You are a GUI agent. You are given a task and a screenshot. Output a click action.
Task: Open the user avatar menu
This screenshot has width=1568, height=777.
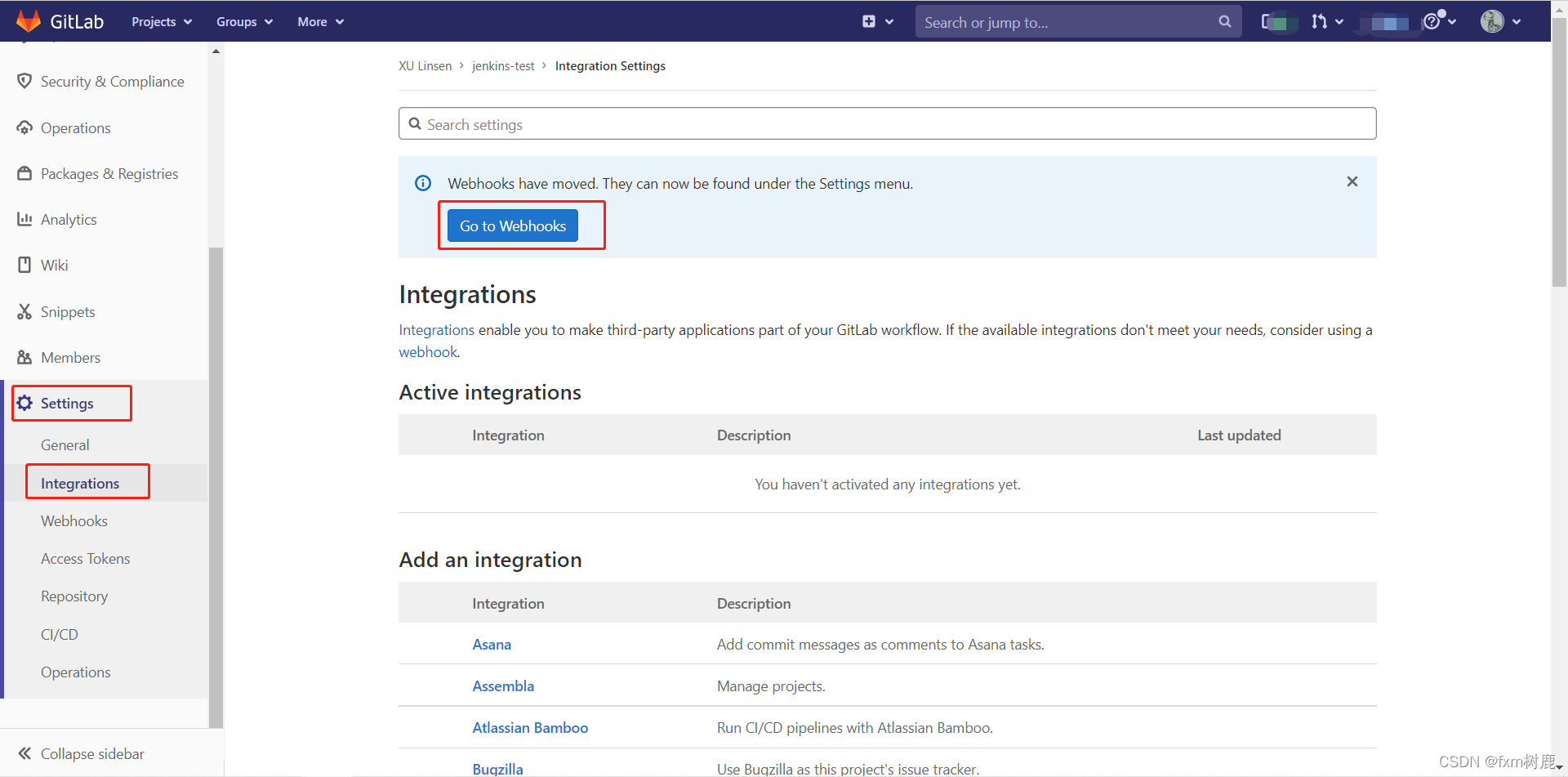1500,22
